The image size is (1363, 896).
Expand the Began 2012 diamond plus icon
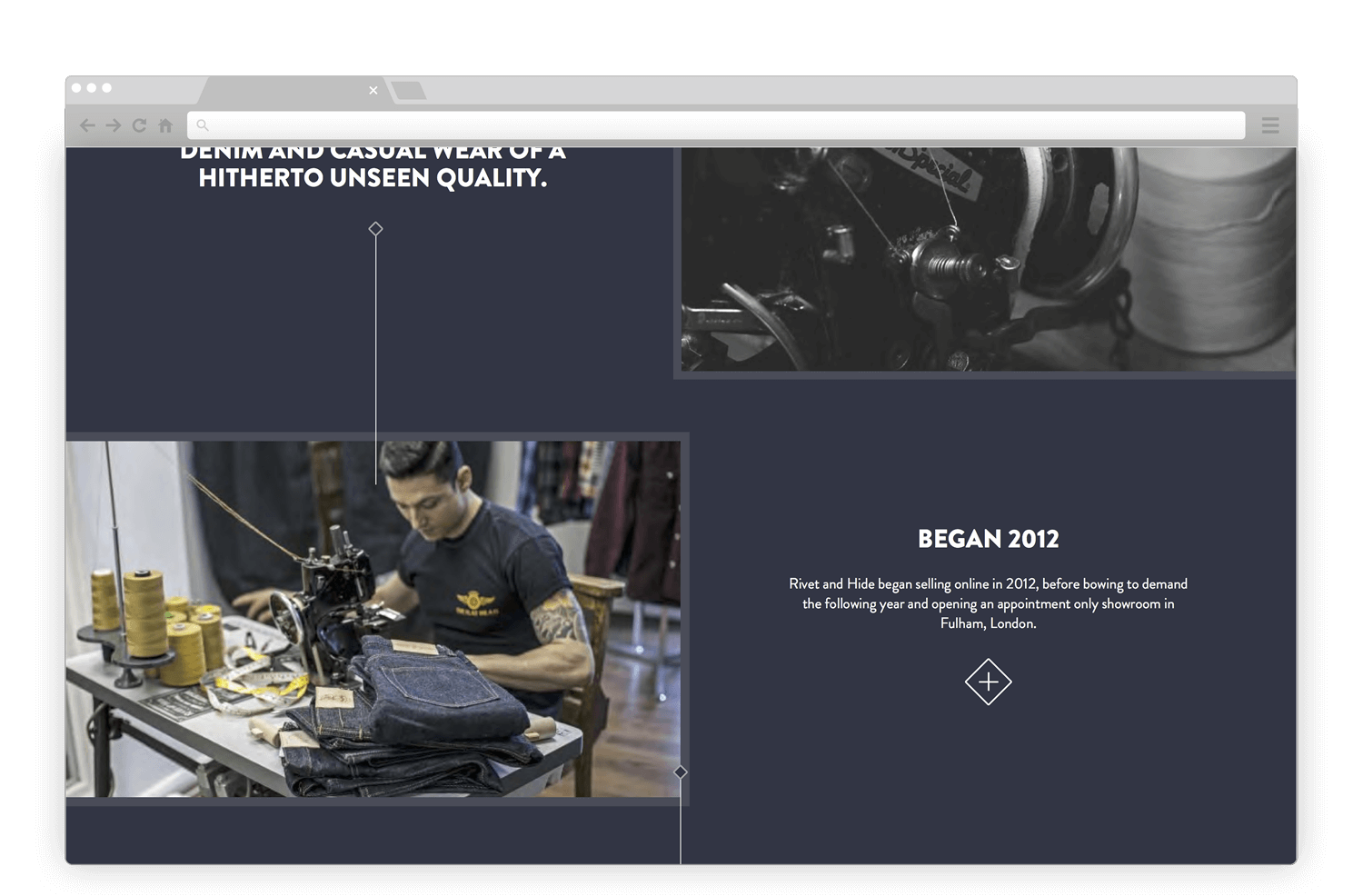pyautogui.click(x=988, y=682)
